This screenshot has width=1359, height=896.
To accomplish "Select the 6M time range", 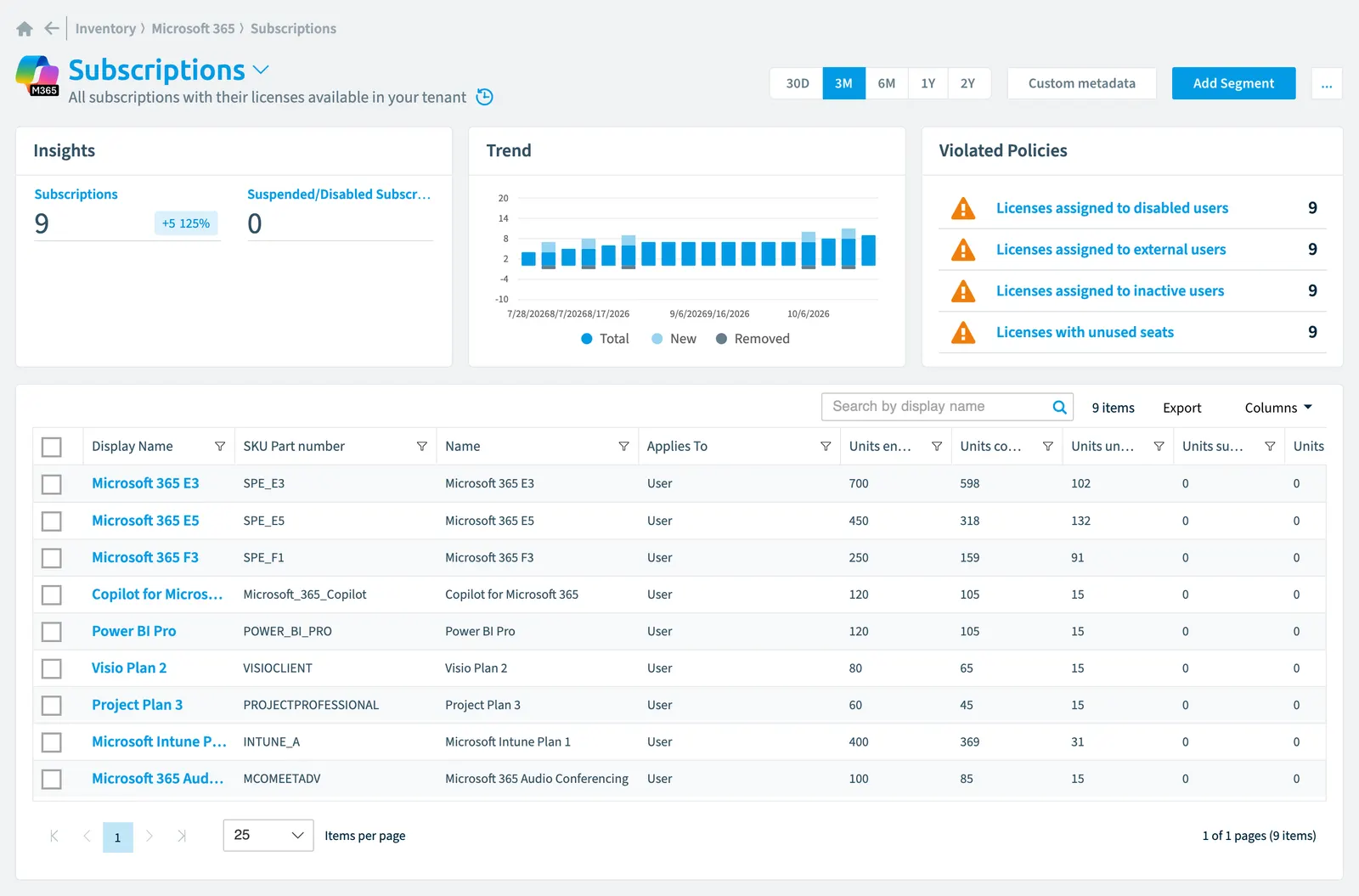I will tap(886, 83).
